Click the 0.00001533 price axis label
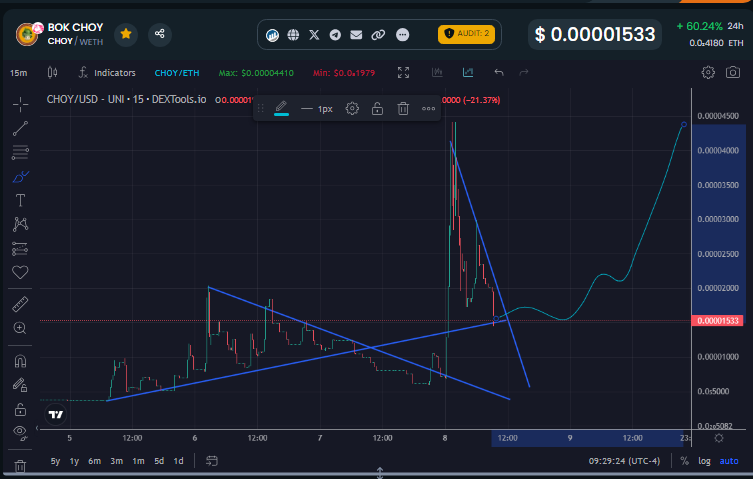This screenshot has height=479, width=753. [717, 321]
